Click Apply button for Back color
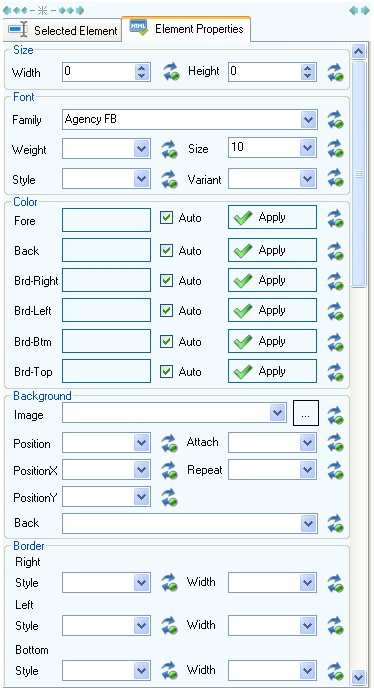374x688 pixels. tap(272, 250)
